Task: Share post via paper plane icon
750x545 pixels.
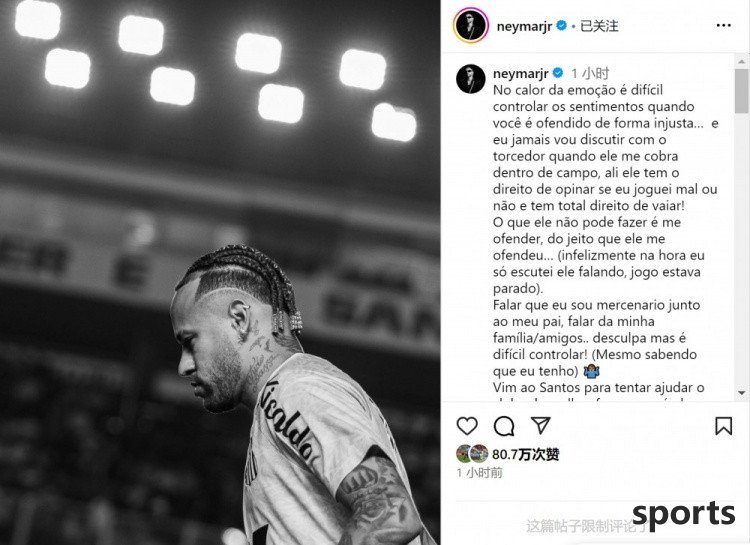Action: (540, 425)
